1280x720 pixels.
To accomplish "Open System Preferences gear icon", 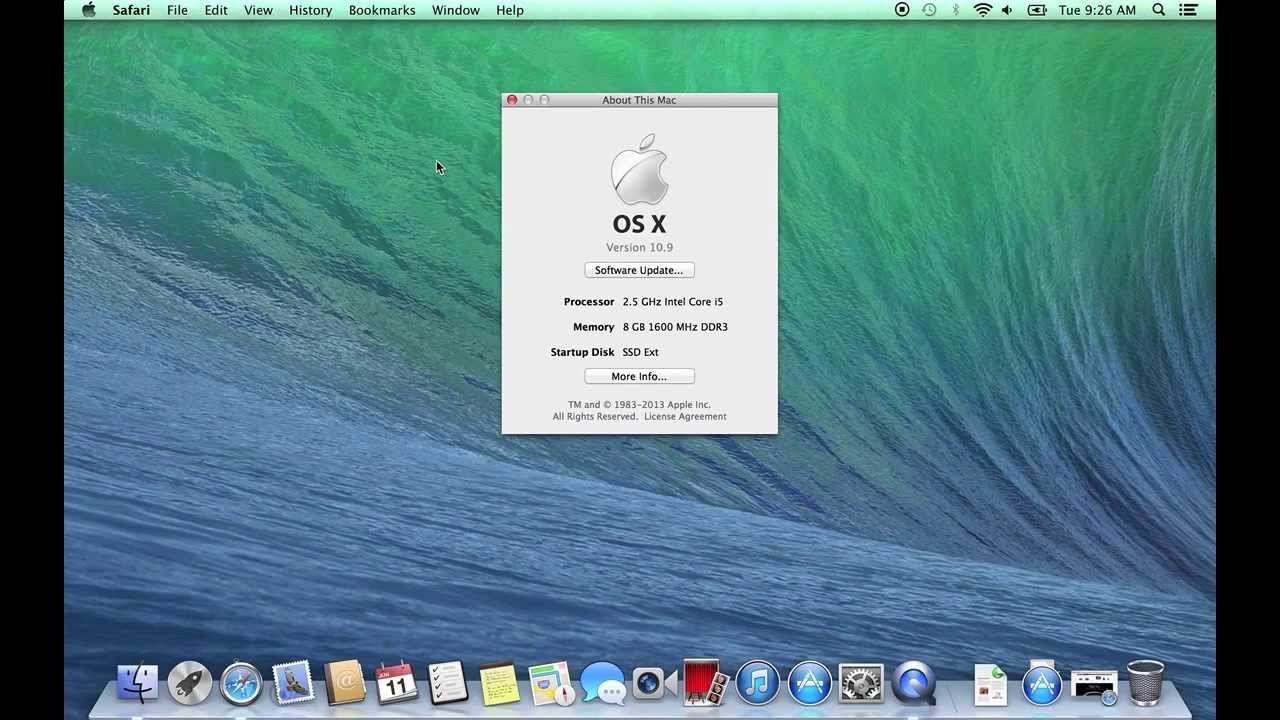I will (861, 684).
